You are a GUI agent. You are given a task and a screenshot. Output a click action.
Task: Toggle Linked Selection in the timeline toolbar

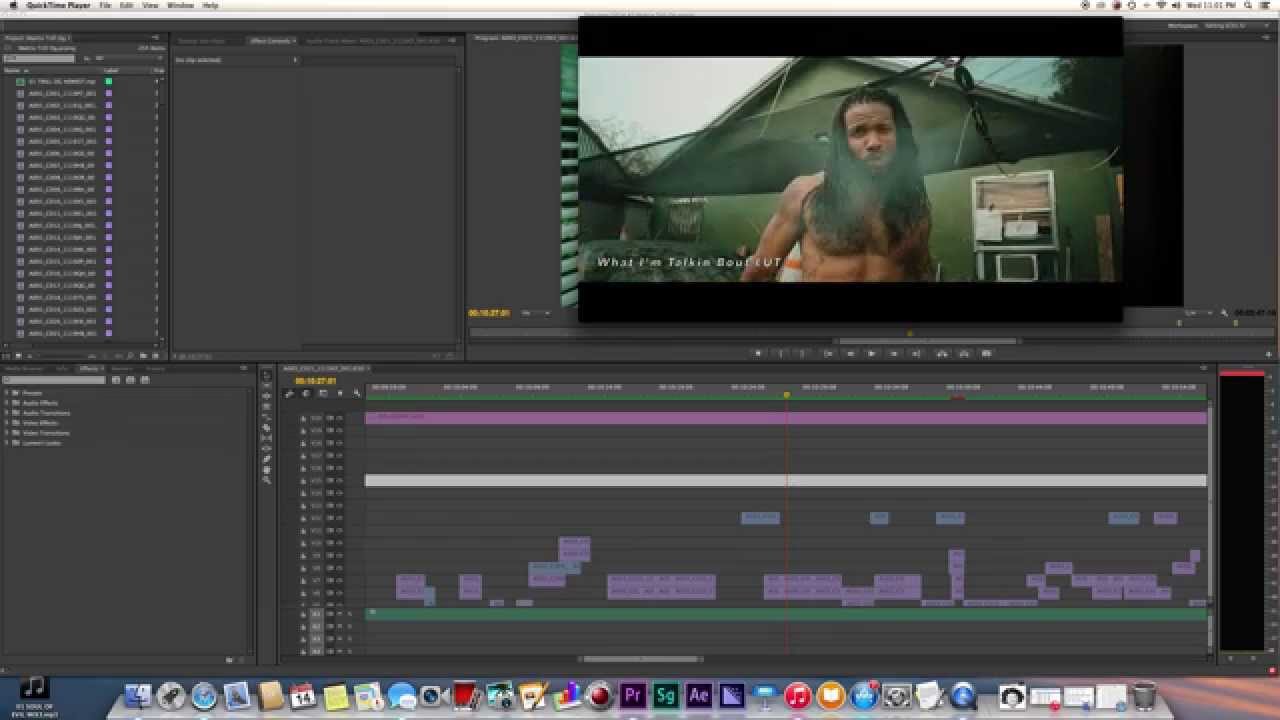click(323, 393)
